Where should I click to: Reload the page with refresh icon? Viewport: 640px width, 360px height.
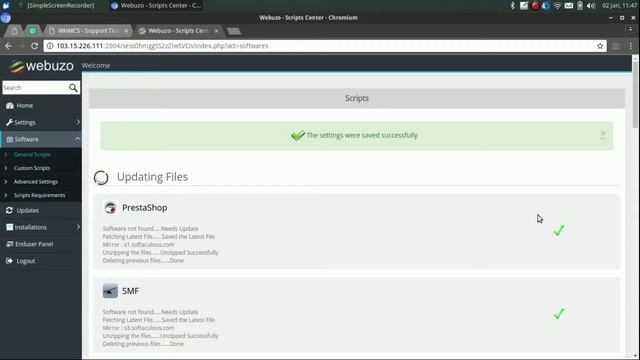tap(34, 46)
